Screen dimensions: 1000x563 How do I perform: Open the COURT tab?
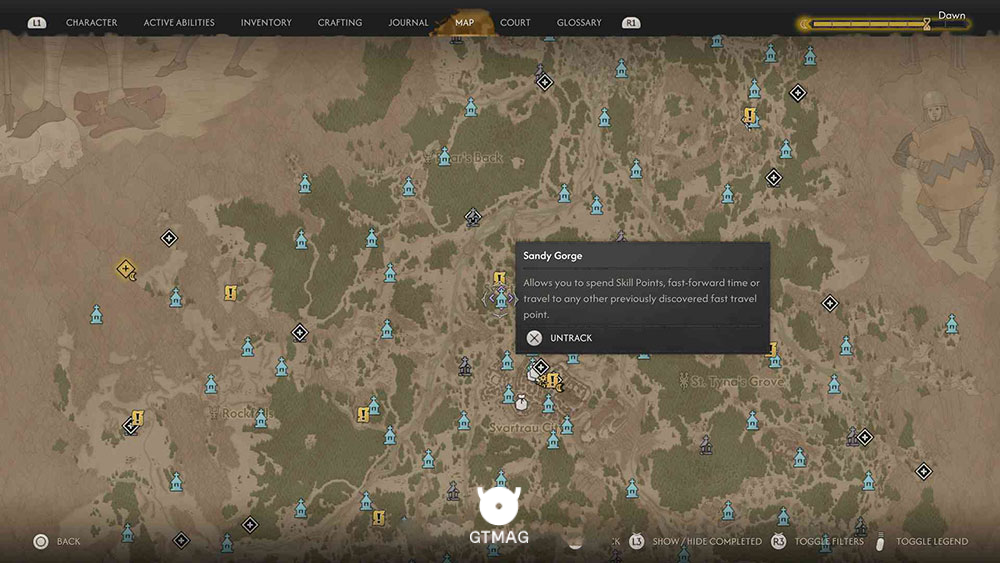click(x=515, y=22)
